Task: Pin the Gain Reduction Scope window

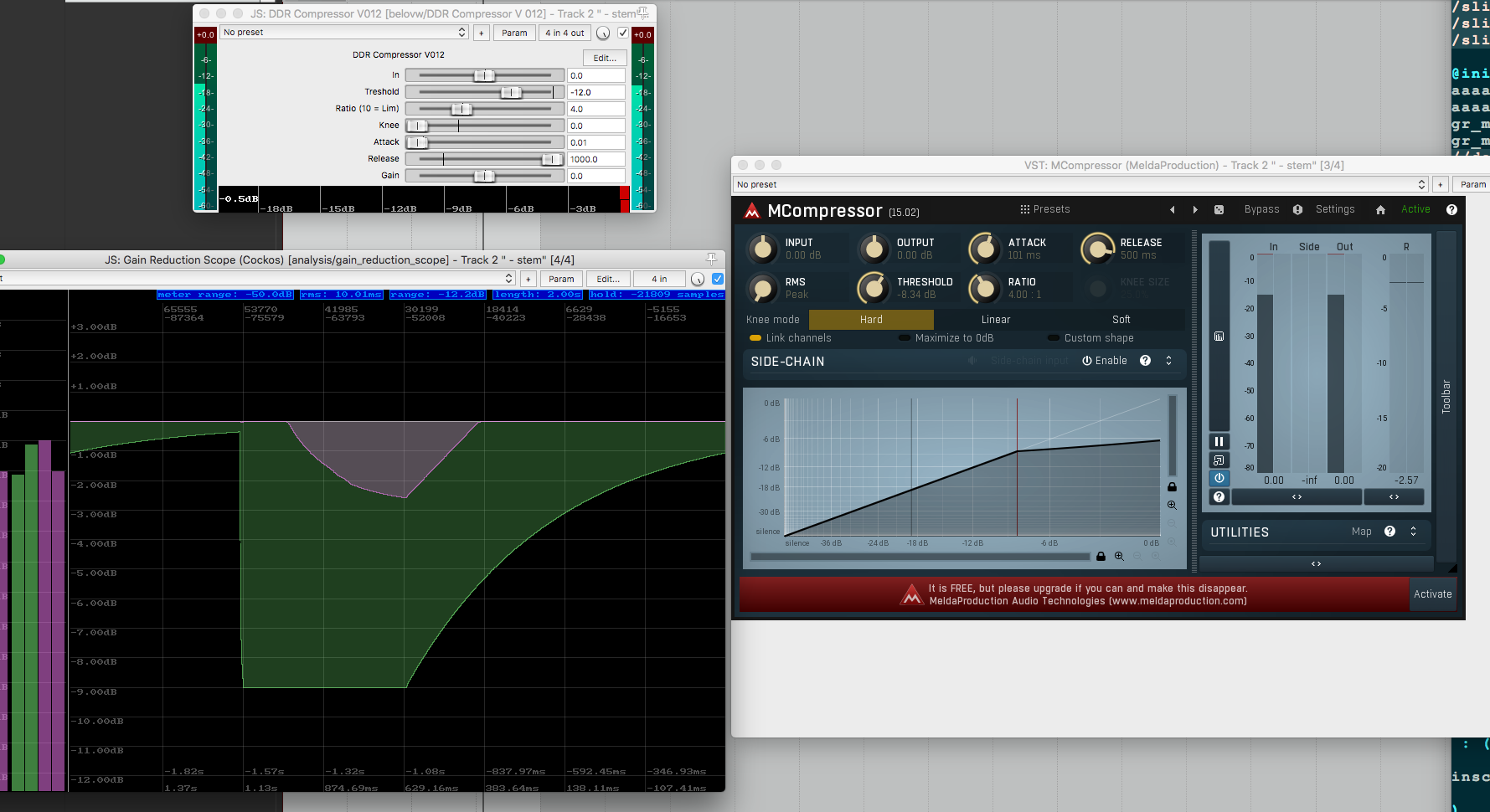Action: [711, 259]
